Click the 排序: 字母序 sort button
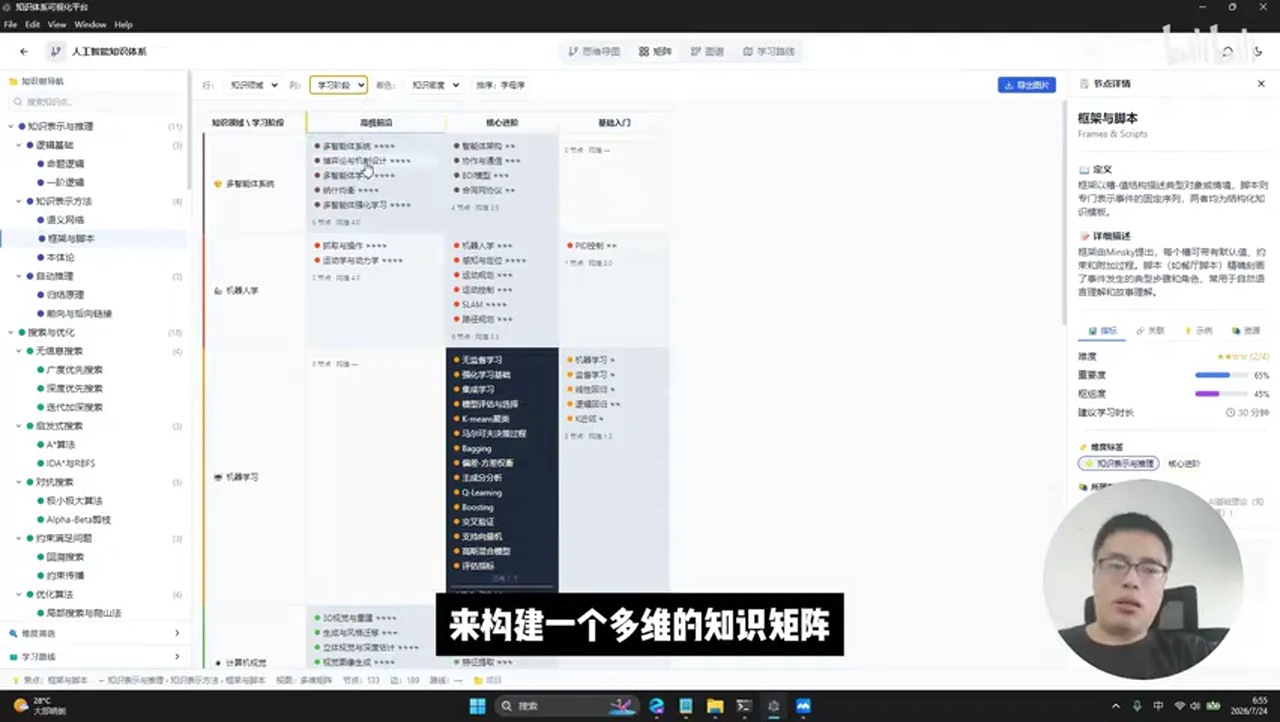The height and width of the screenshot is (722, 1280). pyautogui.click(x=500, y=85)
